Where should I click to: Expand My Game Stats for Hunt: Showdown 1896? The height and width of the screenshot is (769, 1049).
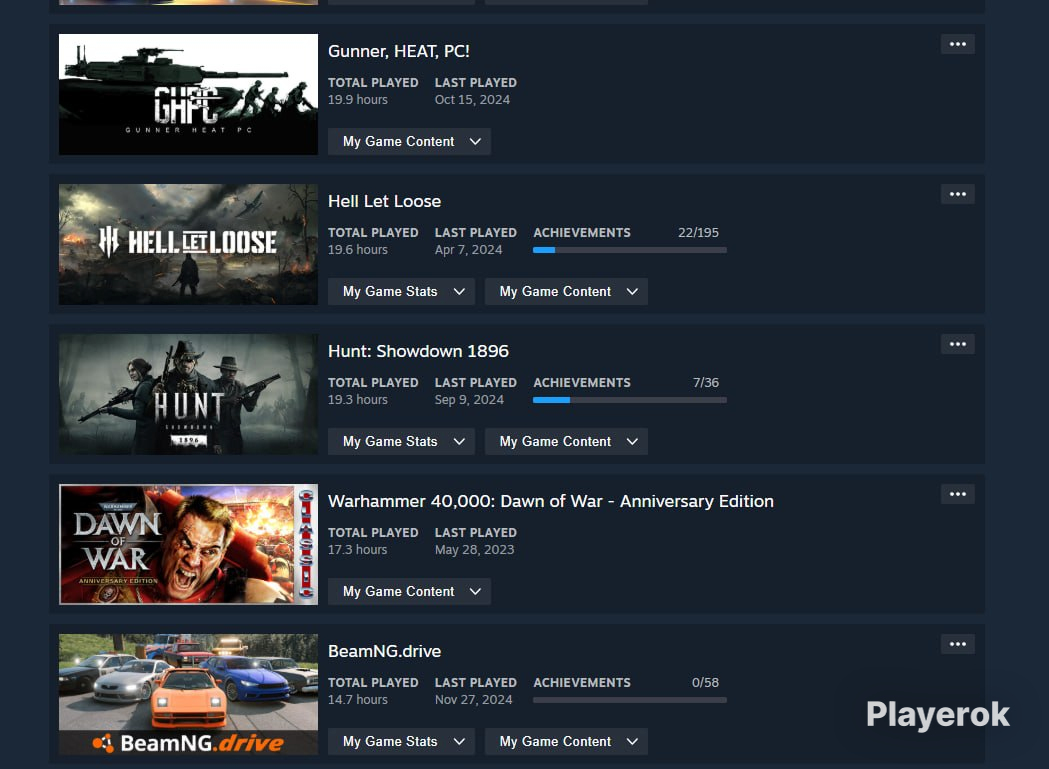coord(401,441)
